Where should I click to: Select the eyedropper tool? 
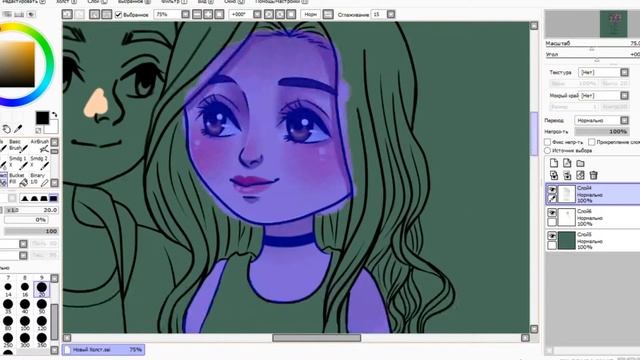pos(18,129)
